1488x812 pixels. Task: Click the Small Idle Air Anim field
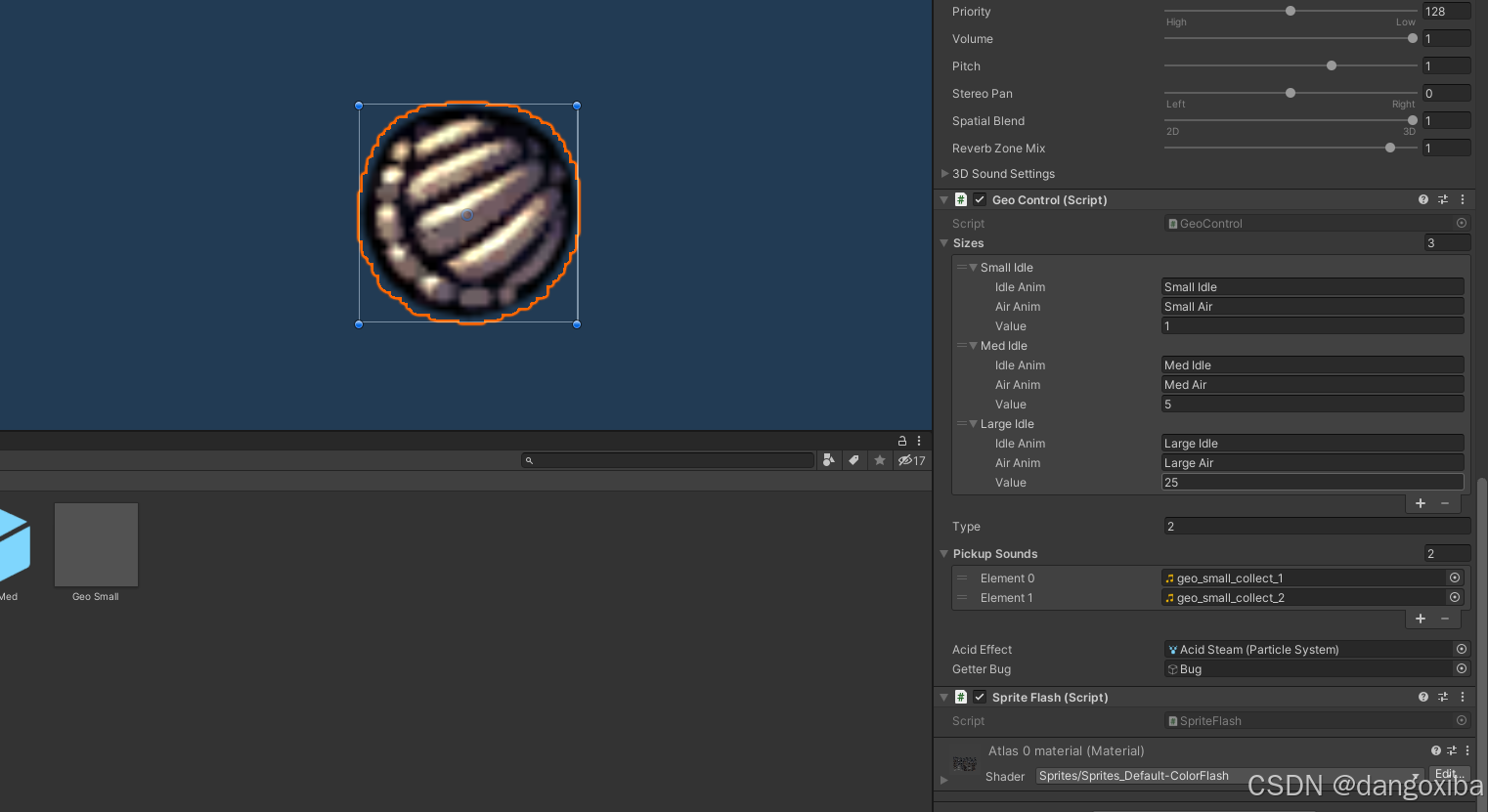[1312, 306]
